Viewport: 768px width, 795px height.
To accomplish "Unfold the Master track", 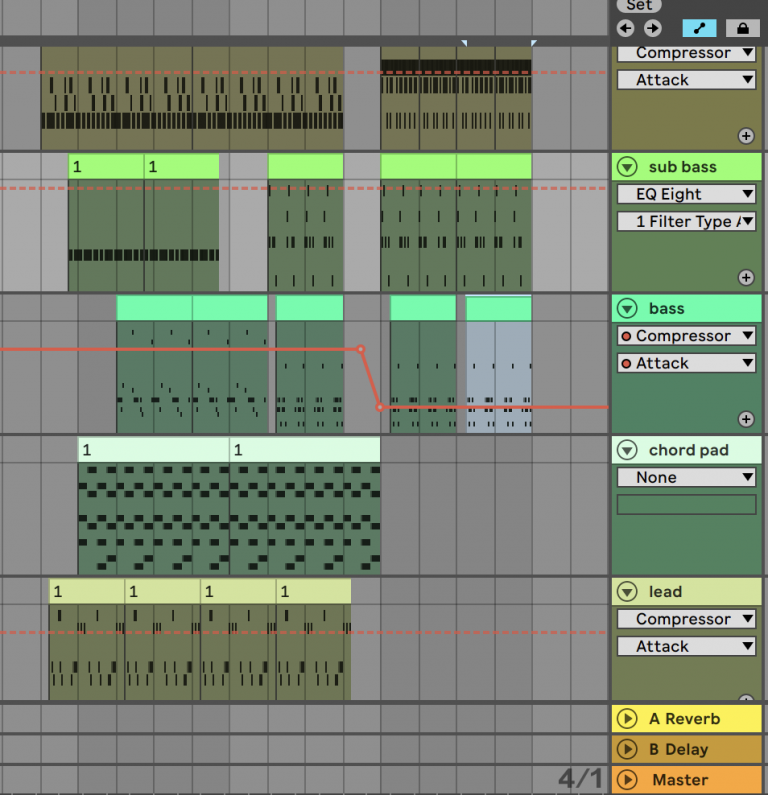I will [627, 779].
